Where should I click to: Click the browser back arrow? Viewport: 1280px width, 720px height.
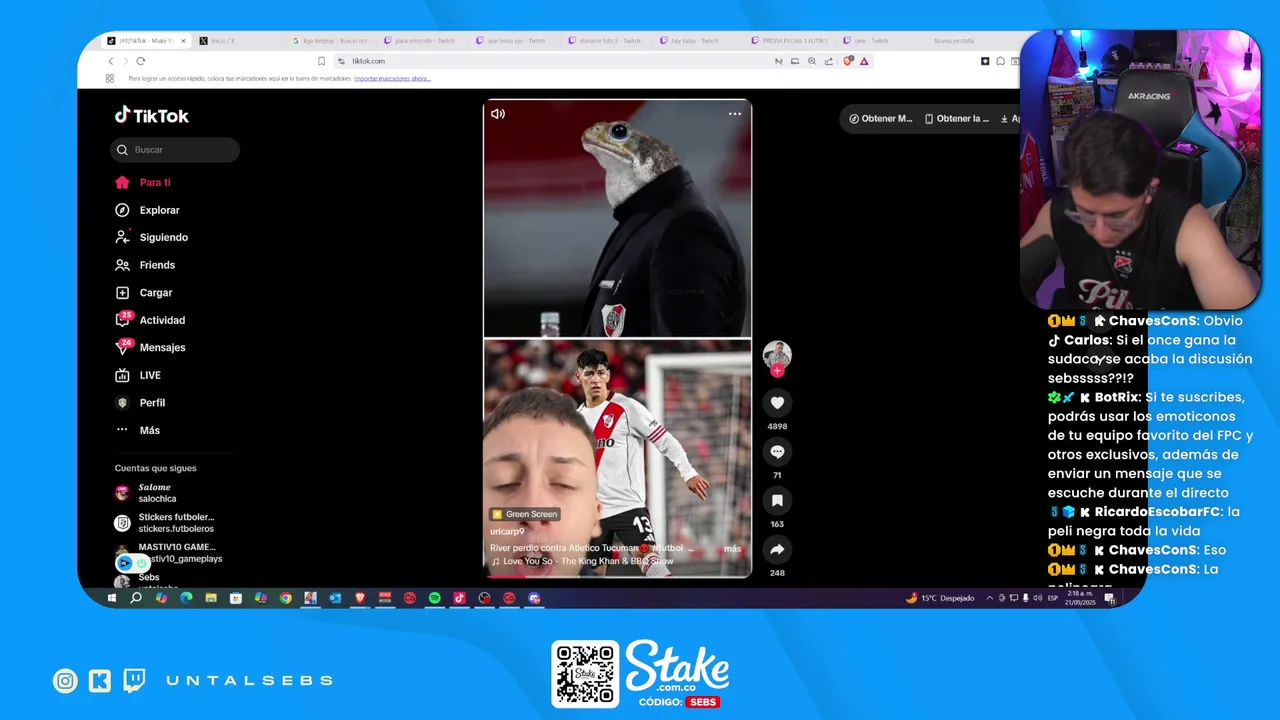tap(111, 61)
